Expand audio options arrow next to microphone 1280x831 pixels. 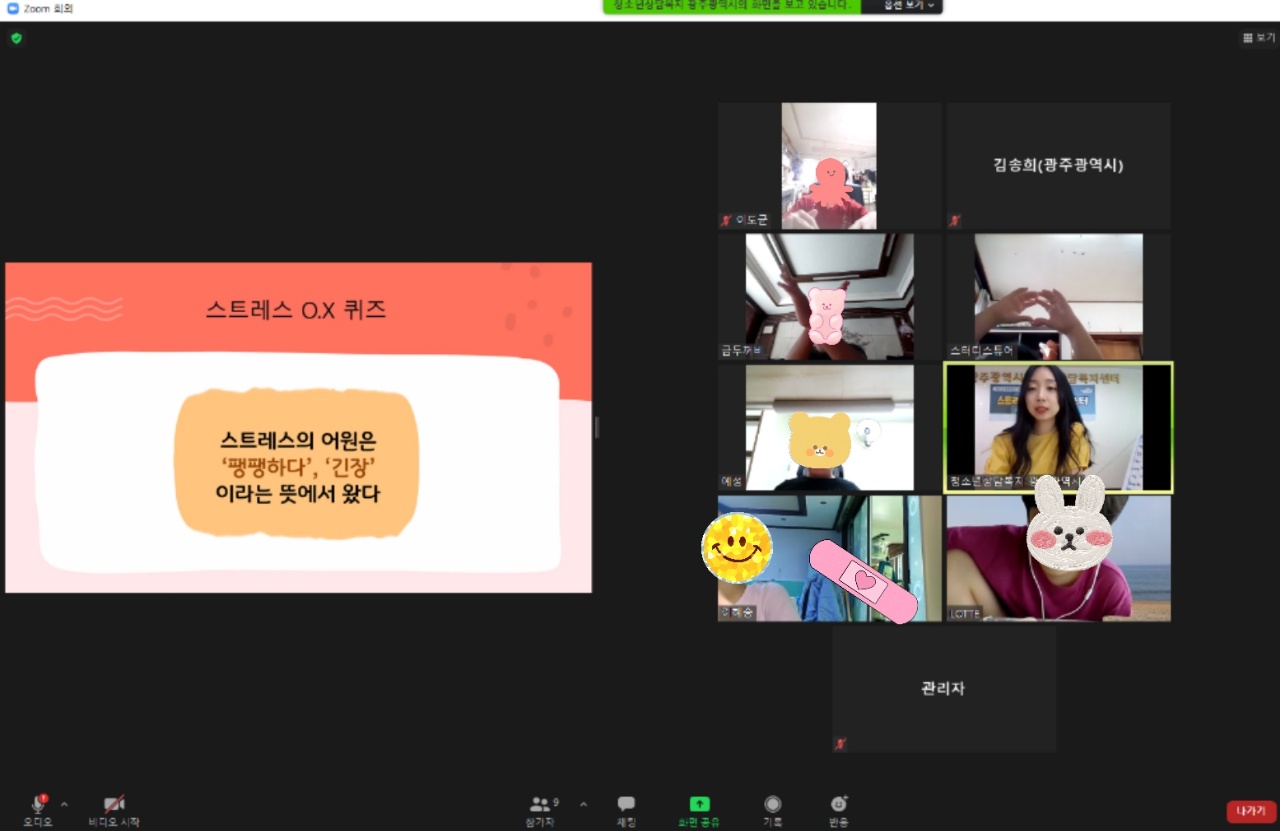[65, 804]
